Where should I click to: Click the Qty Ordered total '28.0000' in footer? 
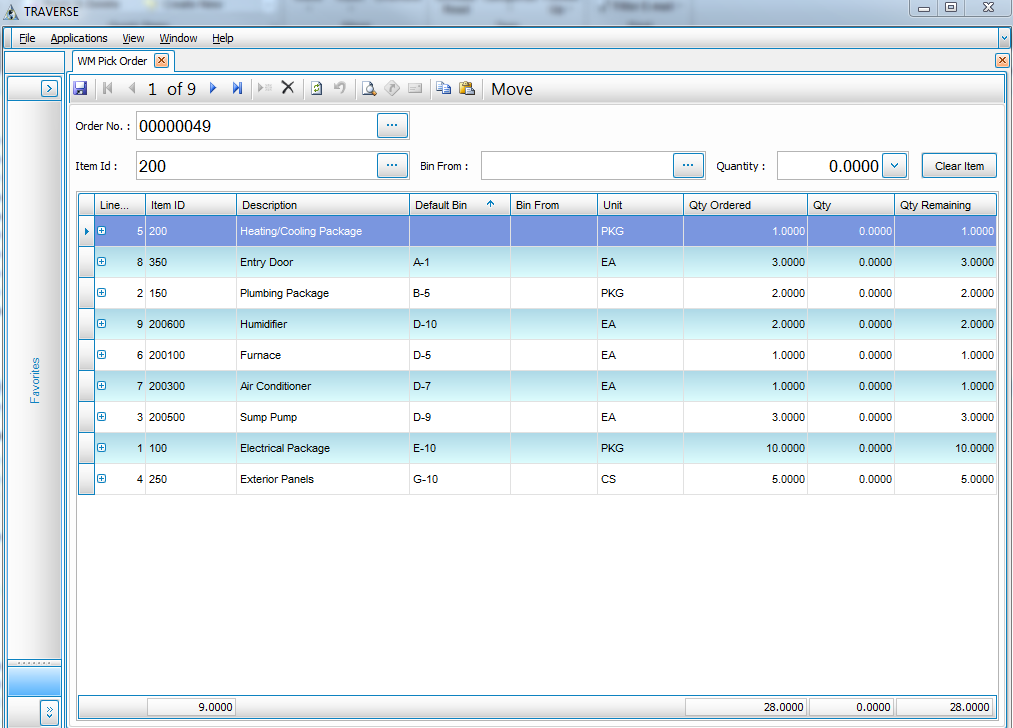[x=746, y=707]
